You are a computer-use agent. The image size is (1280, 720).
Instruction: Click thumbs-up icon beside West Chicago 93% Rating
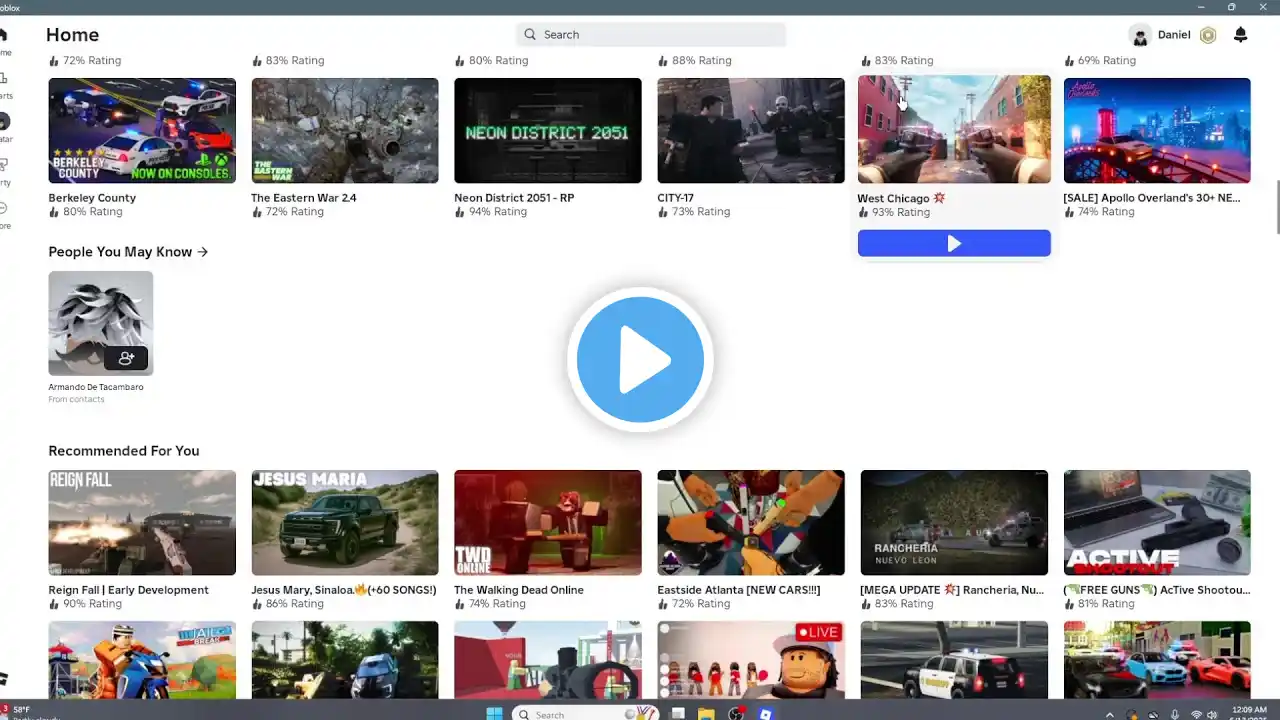click(x=863, y=213)
